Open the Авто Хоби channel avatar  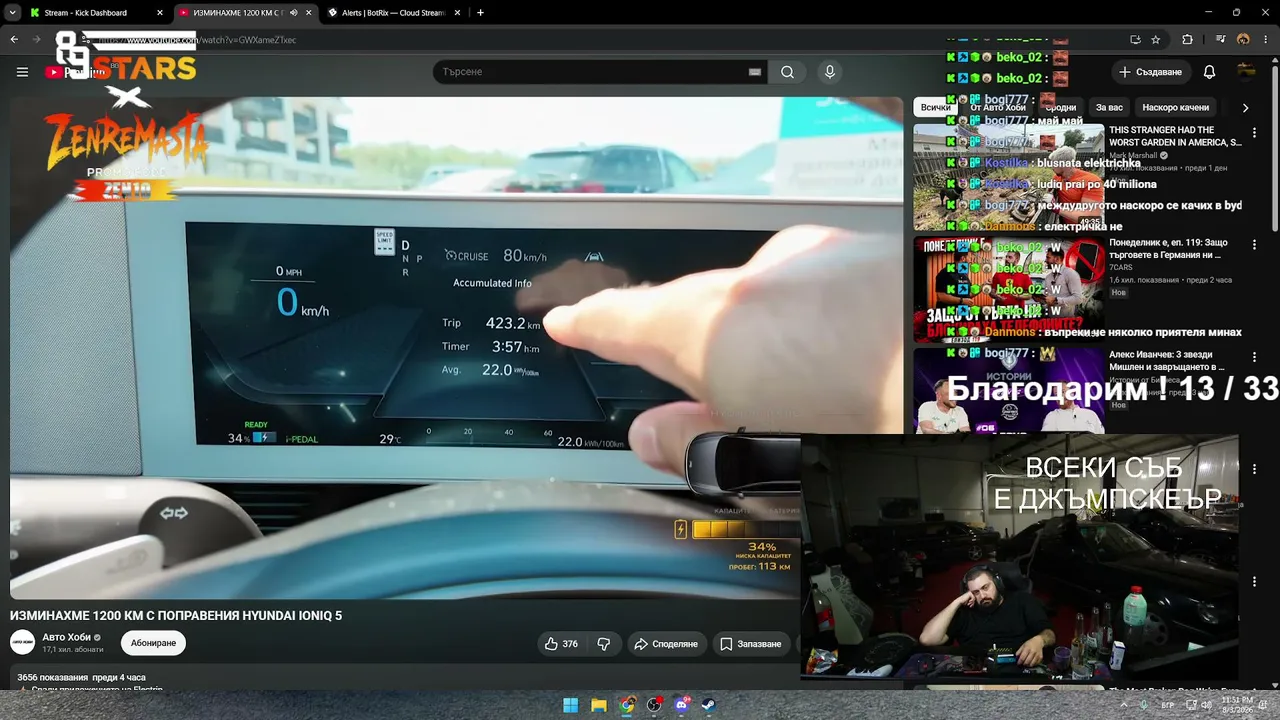22,643
